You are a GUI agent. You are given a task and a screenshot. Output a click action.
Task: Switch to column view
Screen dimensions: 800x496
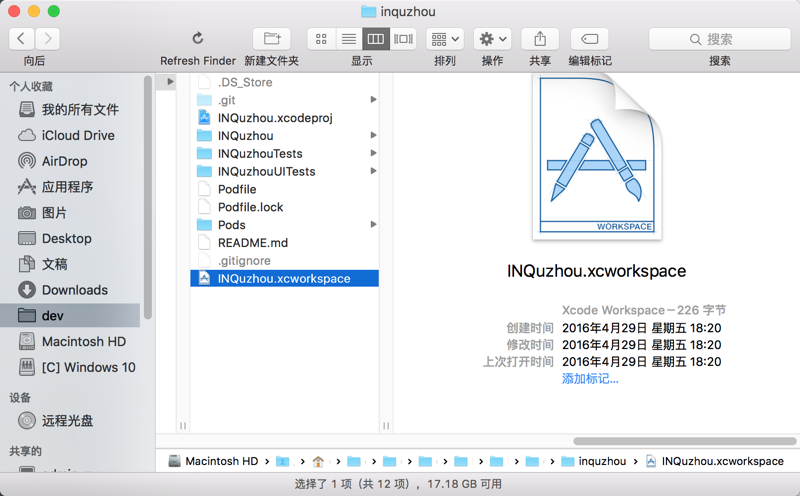click(x=376, y=39)
